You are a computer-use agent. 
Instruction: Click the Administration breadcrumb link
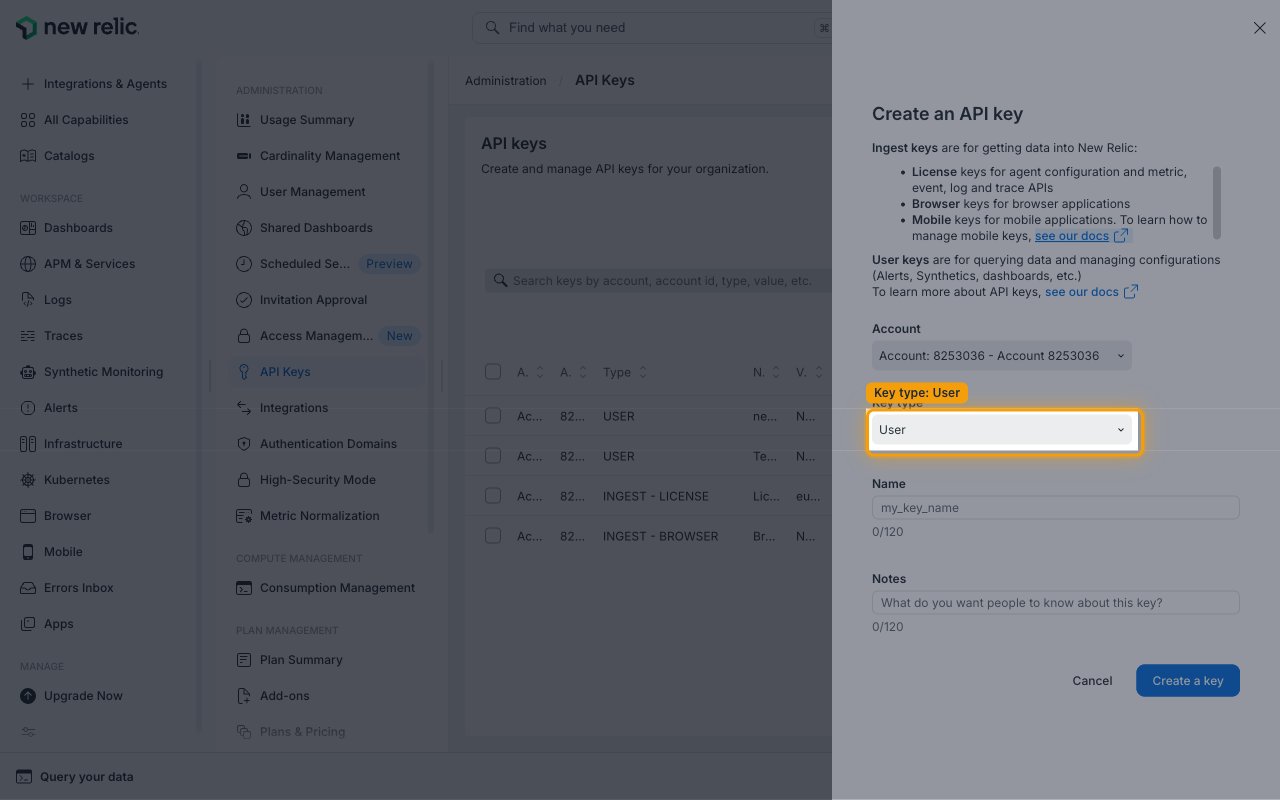tap(506, 81)
